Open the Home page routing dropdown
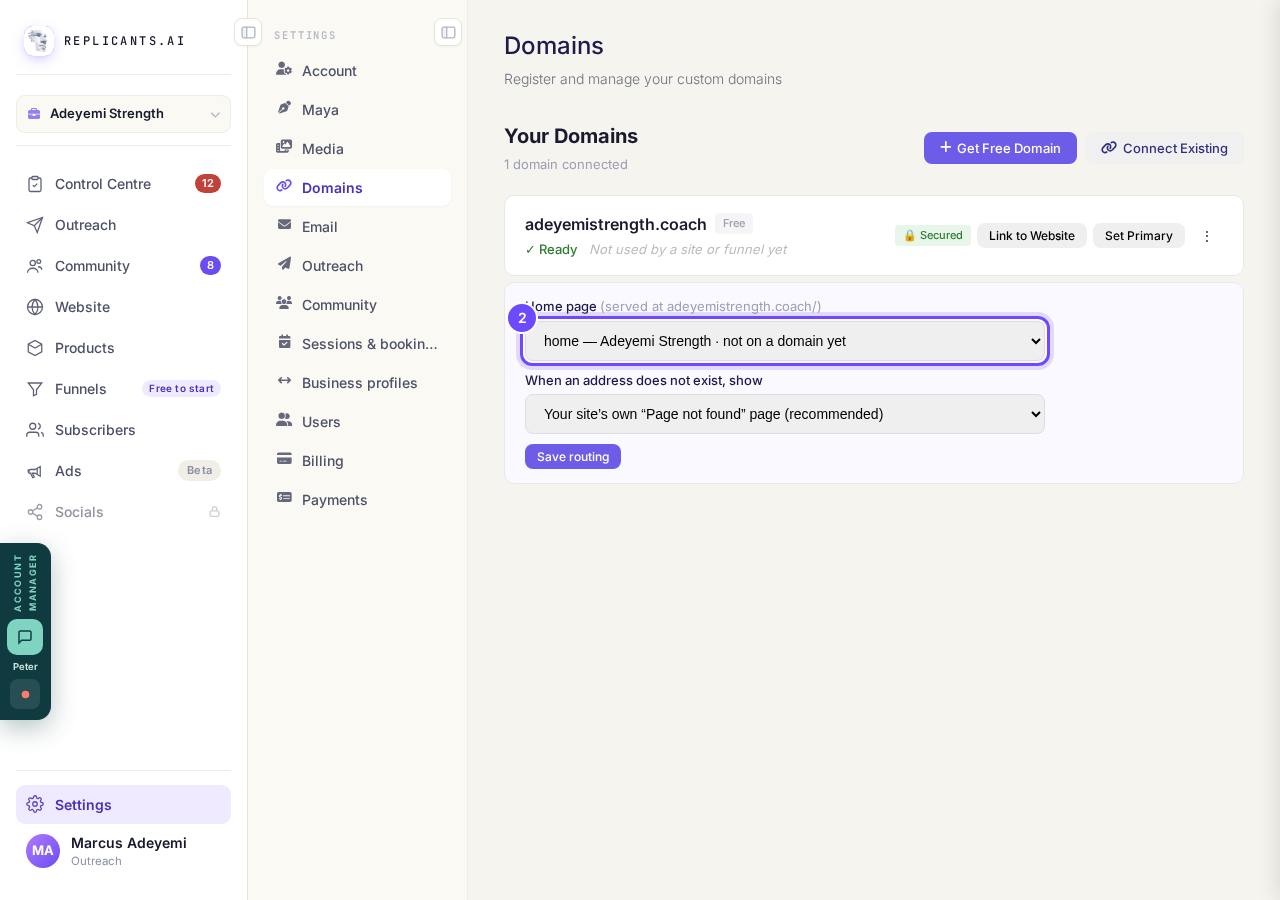 point(785,341)
